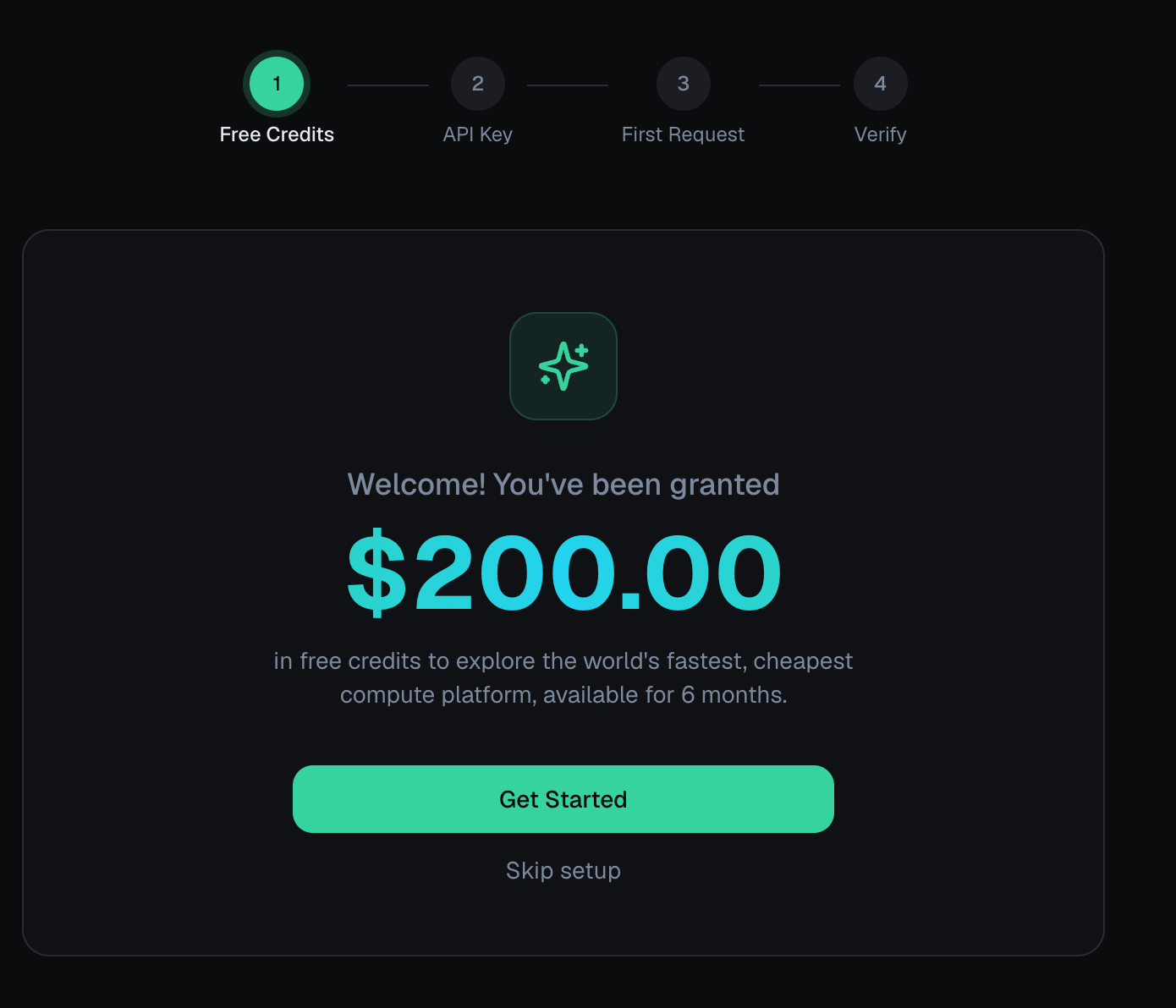Click the $200.00 credit amount
The image size is (1176, 1008).
(563, 572)
